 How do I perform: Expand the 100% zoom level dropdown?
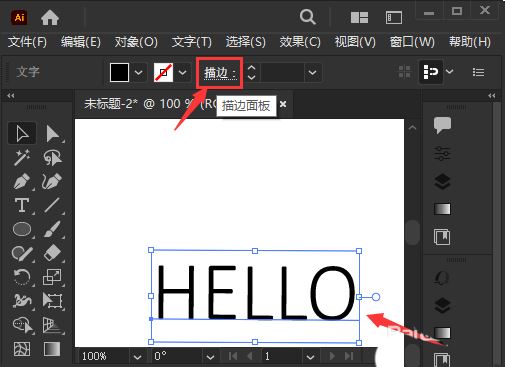pos(137,357)
